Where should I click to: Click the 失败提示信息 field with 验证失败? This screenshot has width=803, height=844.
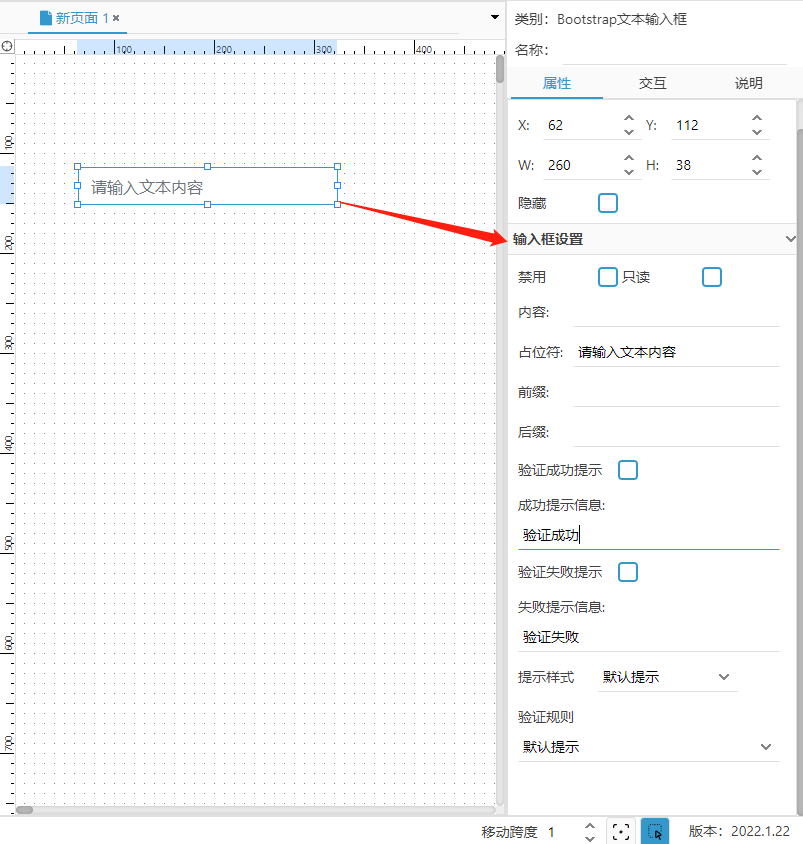[x=649, y=637]
